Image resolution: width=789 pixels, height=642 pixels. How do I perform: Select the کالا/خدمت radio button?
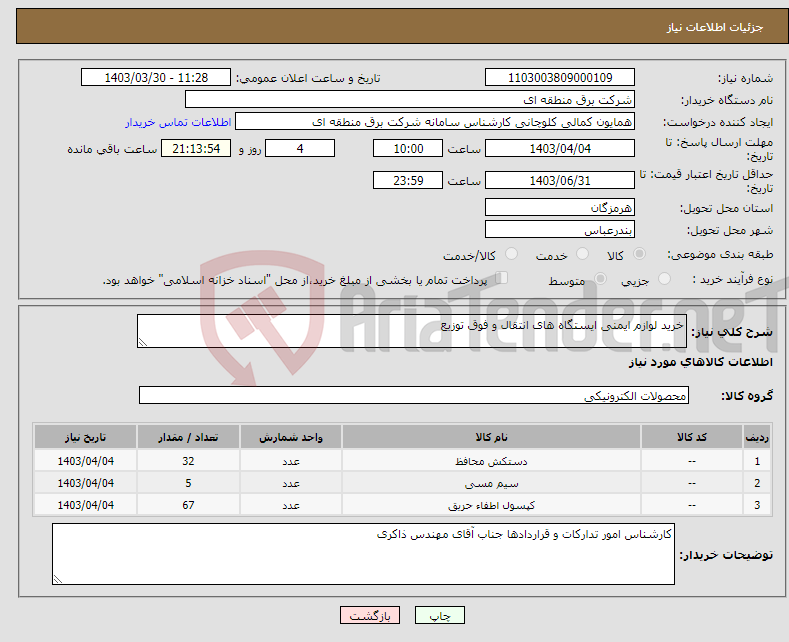point(511,254)
